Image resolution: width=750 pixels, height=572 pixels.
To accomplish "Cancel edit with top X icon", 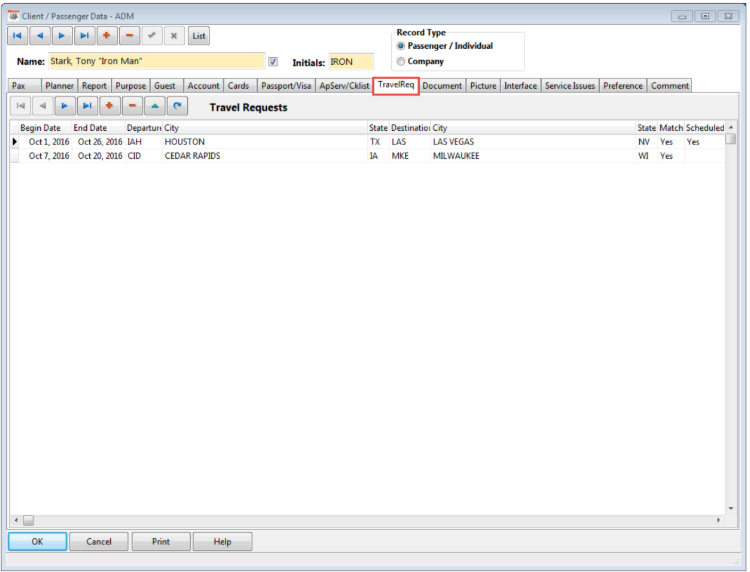I will 174,36.
